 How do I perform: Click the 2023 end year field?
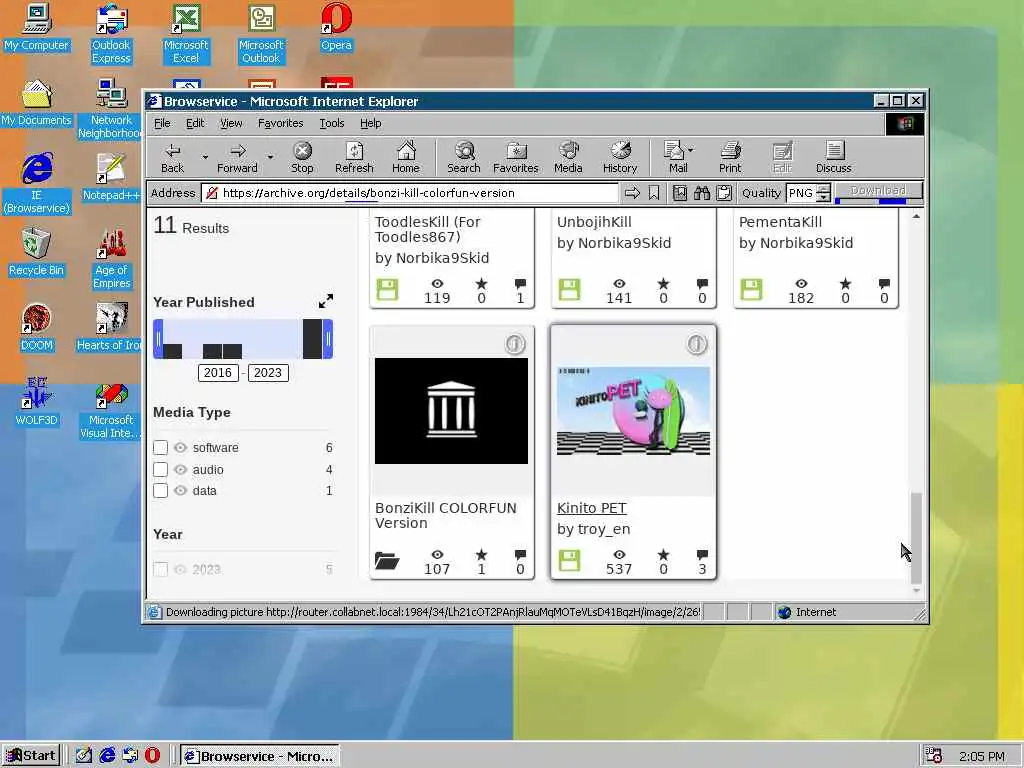268,373
